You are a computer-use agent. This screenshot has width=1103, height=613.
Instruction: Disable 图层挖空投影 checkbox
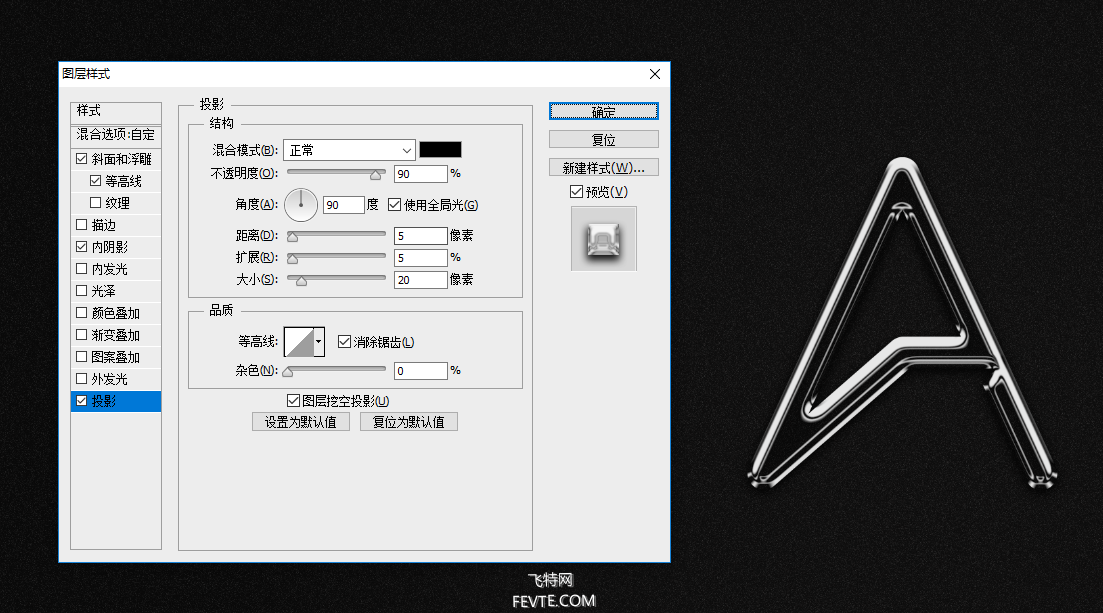(x=293, y=401)
